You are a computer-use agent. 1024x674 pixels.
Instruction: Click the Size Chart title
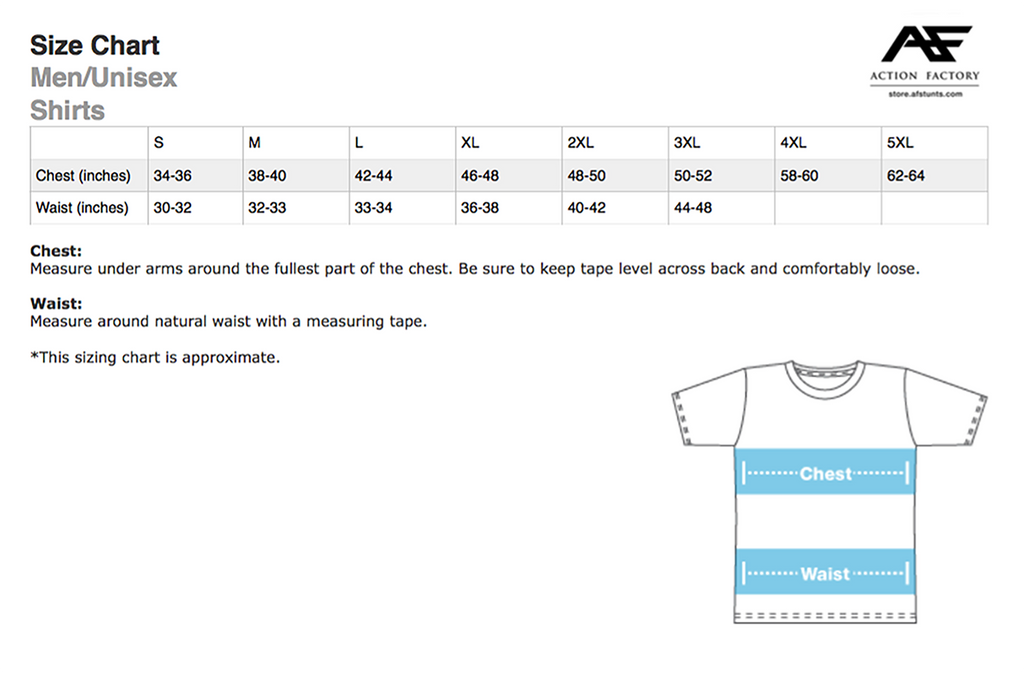(x=95, y=45)
